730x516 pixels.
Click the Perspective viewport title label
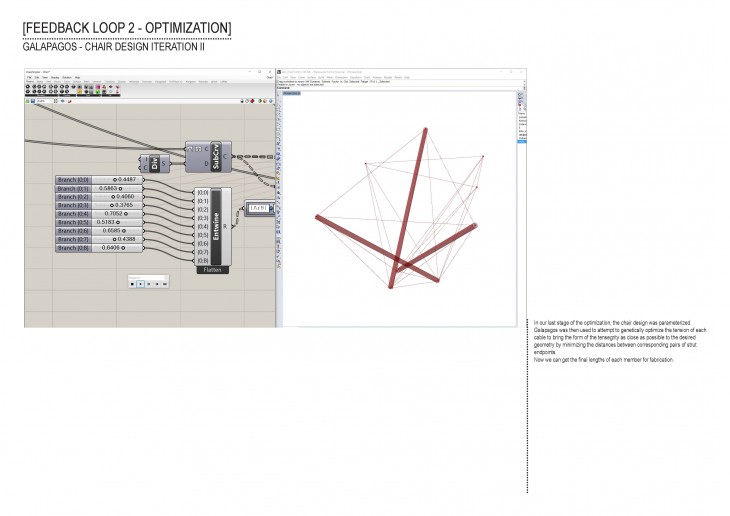(292, 91)
